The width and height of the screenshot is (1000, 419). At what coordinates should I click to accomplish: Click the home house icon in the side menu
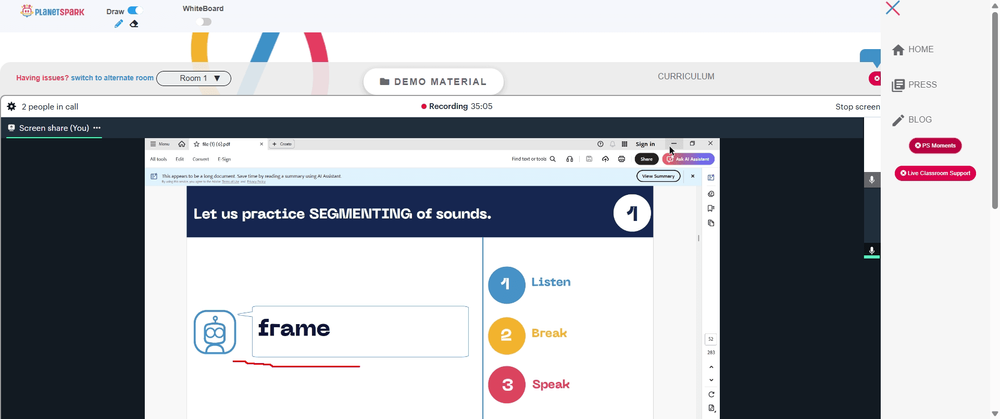tap(898, 50)
